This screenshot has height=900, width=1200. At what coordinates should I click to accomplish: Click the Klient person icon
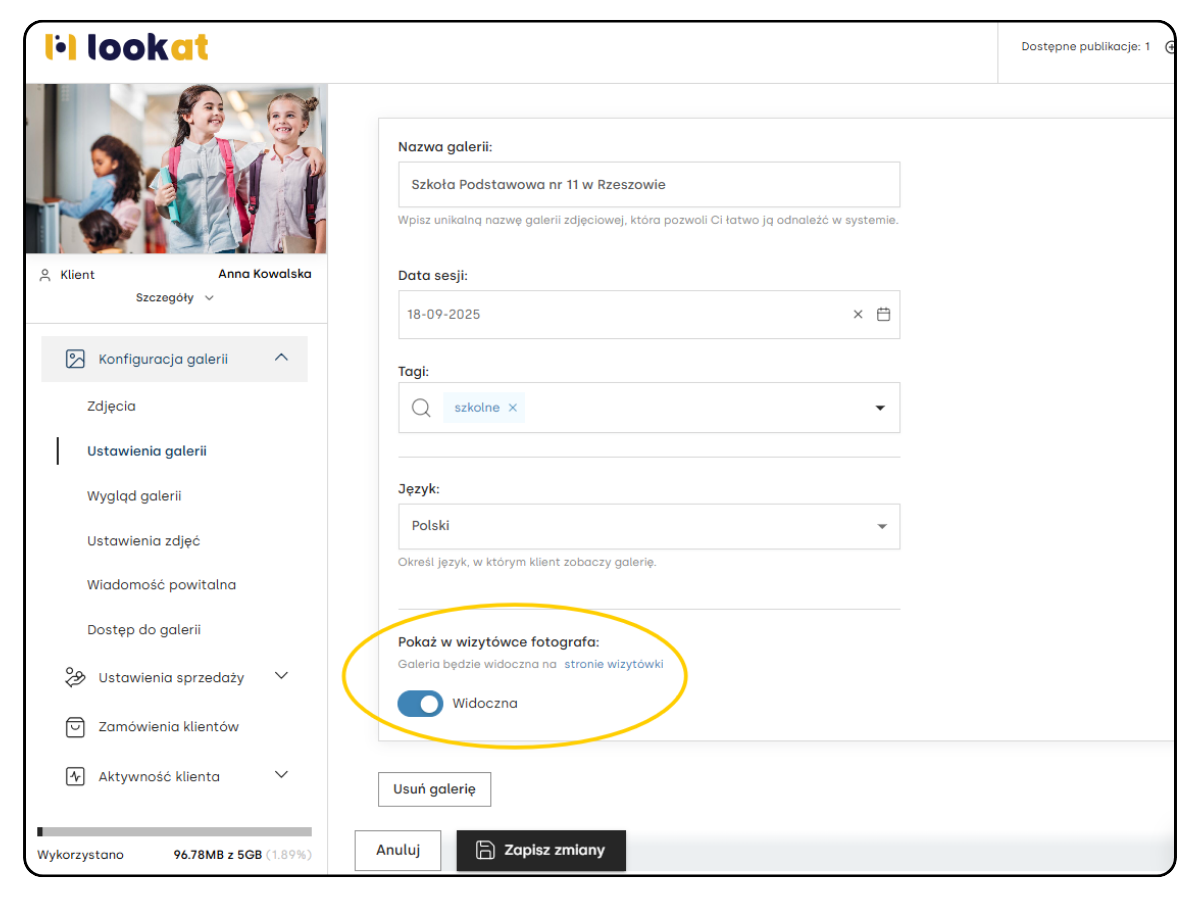pyautogui.click(x=44, y=275)
